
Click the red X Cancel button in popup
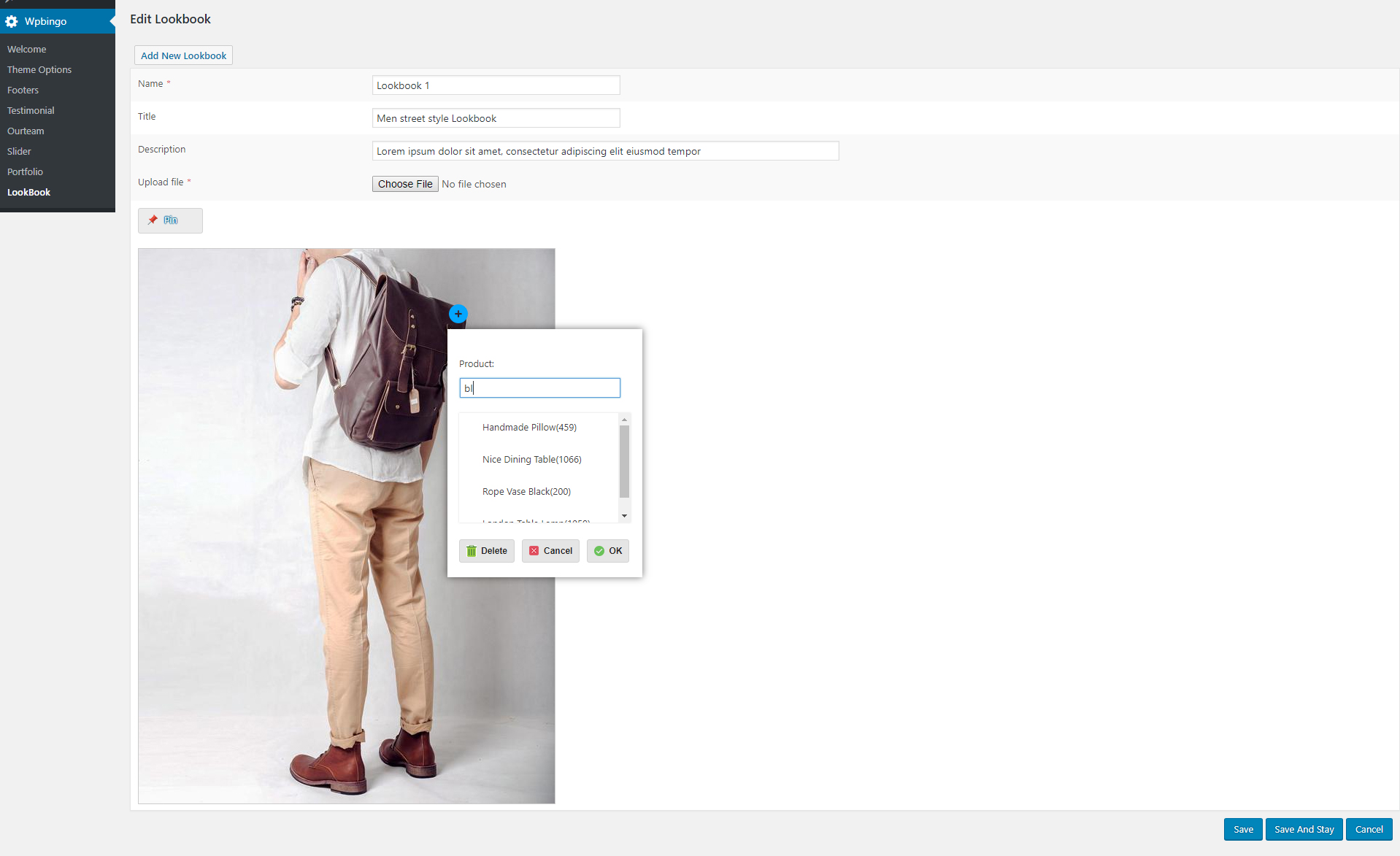(550, 551)
